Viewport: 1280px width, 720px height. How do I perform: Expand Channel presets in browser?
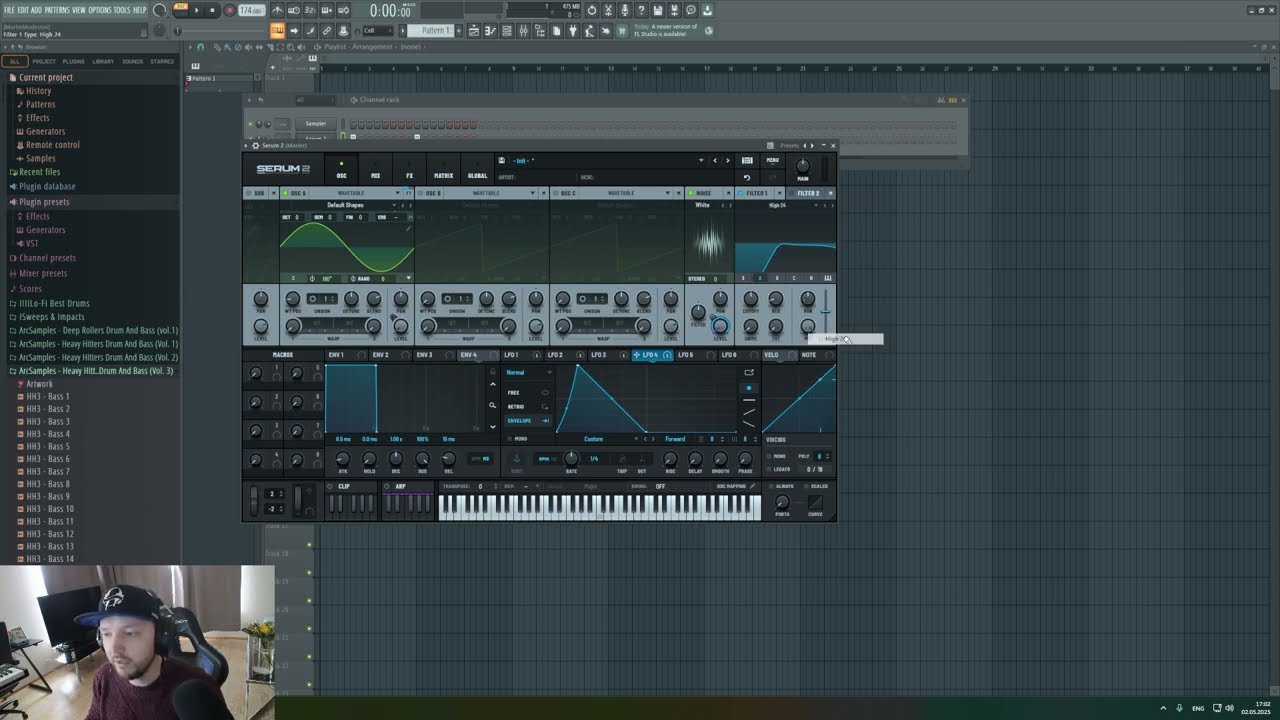pyautogui.click(x=46, y=258)
